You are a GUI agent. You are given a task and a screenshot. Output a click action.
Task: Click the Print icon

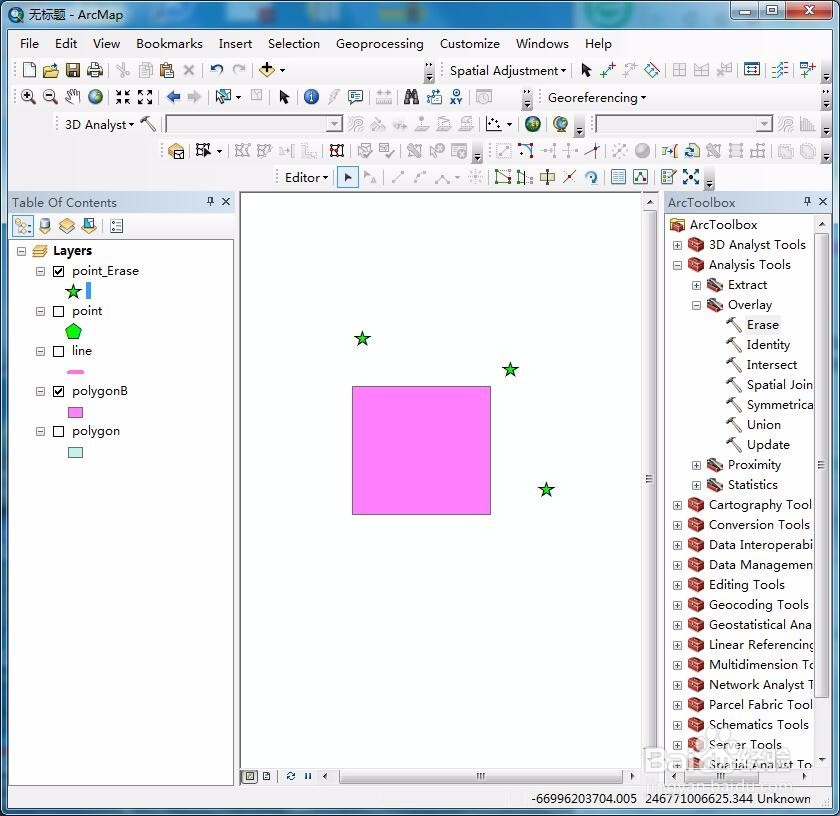tap(95, 70)
